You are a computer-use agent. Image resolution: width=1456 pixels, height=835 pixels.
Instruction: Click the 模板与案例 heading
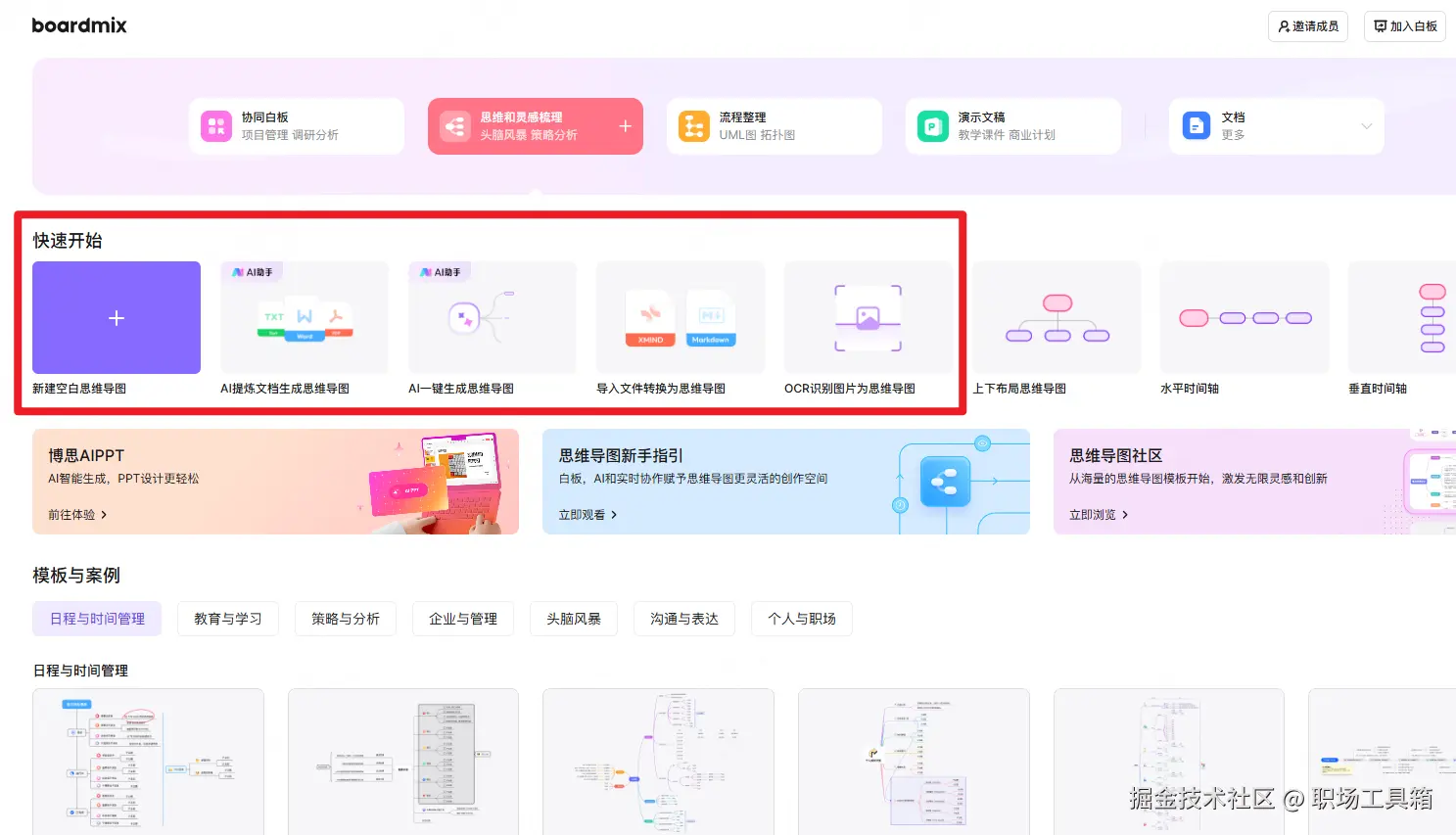tap(76, 576)
